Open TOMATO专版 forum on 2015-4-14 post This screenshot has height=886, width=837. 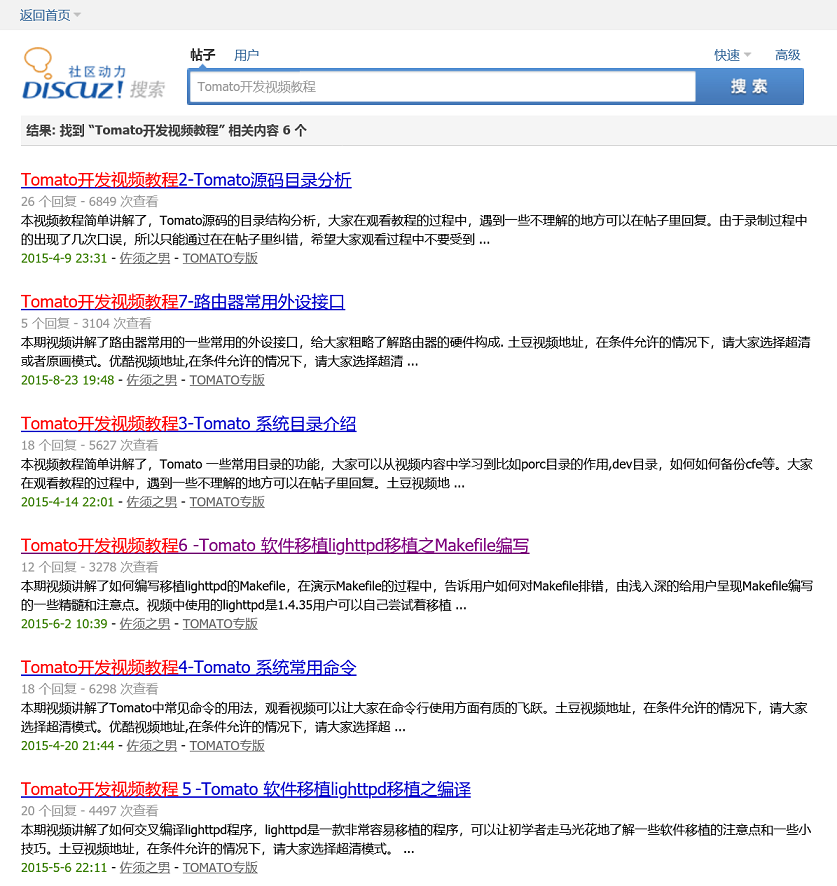(x=227, y=502)
